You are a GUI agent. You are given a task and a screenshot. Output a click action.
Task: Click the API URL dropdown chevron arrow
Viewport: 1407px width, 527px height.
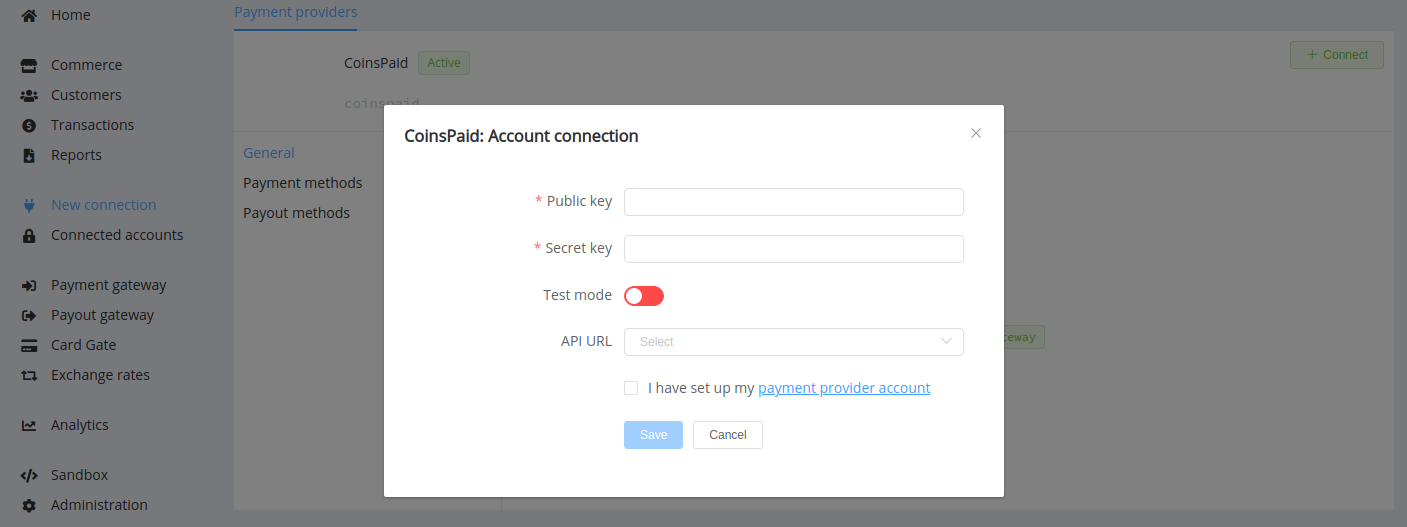click(946, 342)
